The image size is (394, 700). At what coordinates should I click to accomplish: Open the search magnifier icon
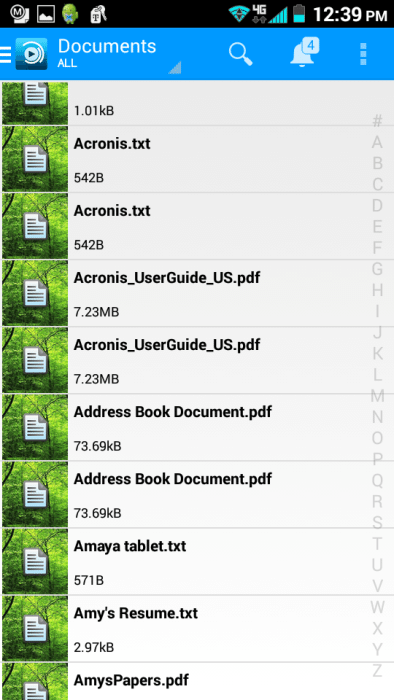pyautogui.click(x=241, y=54)
